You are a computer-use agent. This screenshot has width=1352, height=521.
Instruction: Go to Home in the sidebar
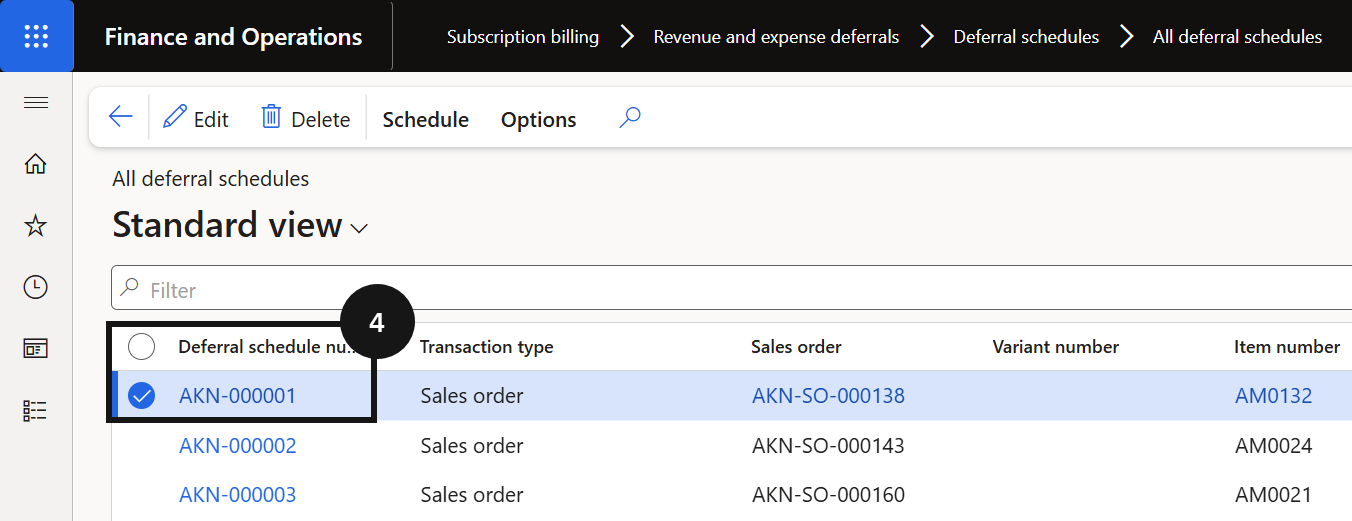click(x=36, y=164)
